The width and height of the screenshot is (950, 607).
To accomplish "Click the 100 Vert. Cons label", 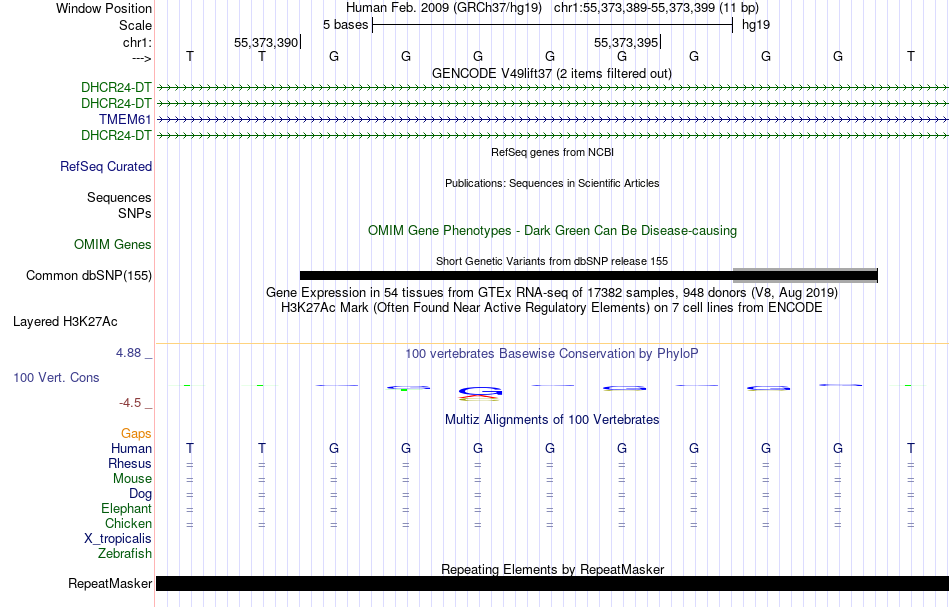I will pyautogui.click(x=56, y=377).
